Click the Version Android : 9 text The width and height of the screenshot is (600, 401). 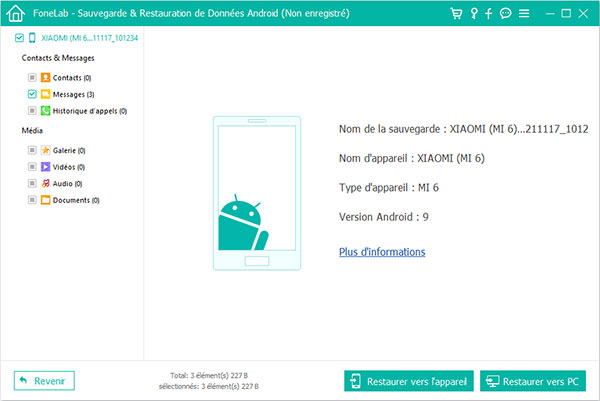pyautogui.click(x=384, y=217)
